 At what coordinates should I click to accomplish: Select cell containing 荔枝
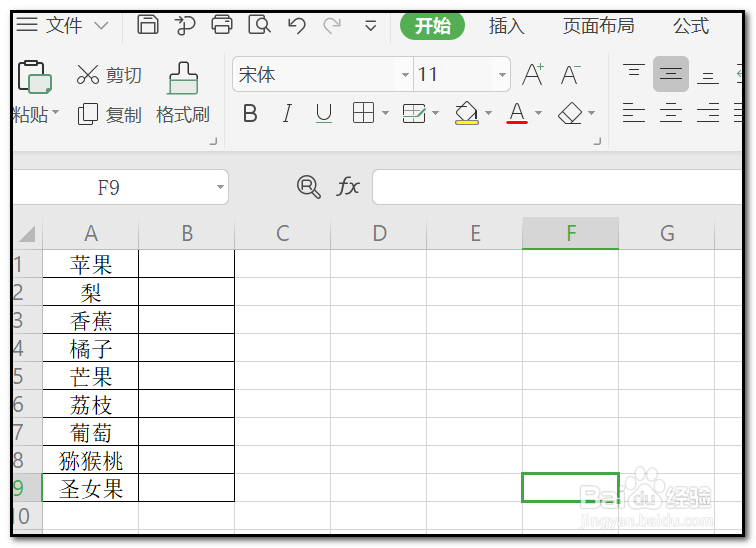tap(91, 404)
